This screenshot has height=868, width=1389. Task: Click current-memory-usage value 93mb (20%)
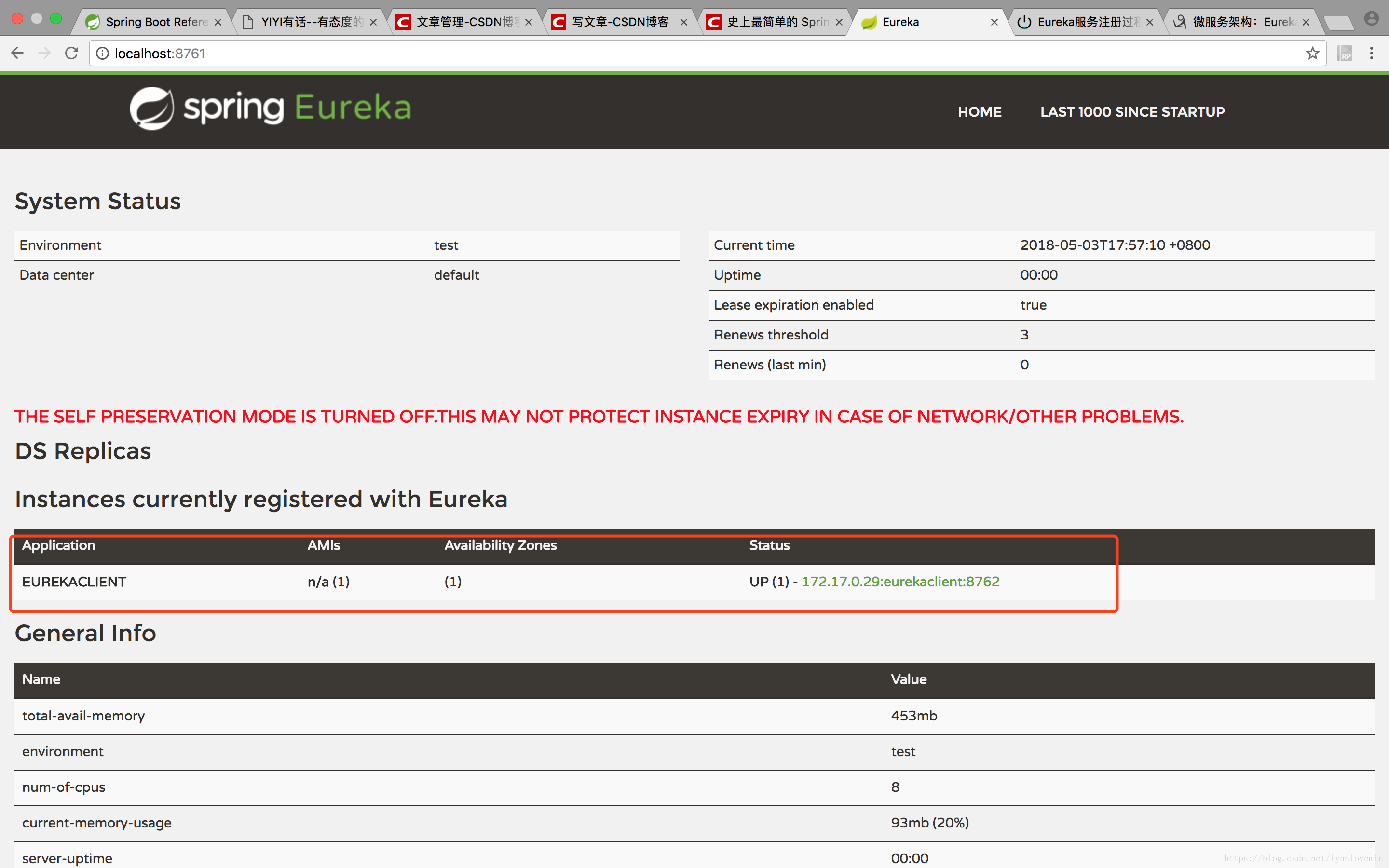click(930, 823)
